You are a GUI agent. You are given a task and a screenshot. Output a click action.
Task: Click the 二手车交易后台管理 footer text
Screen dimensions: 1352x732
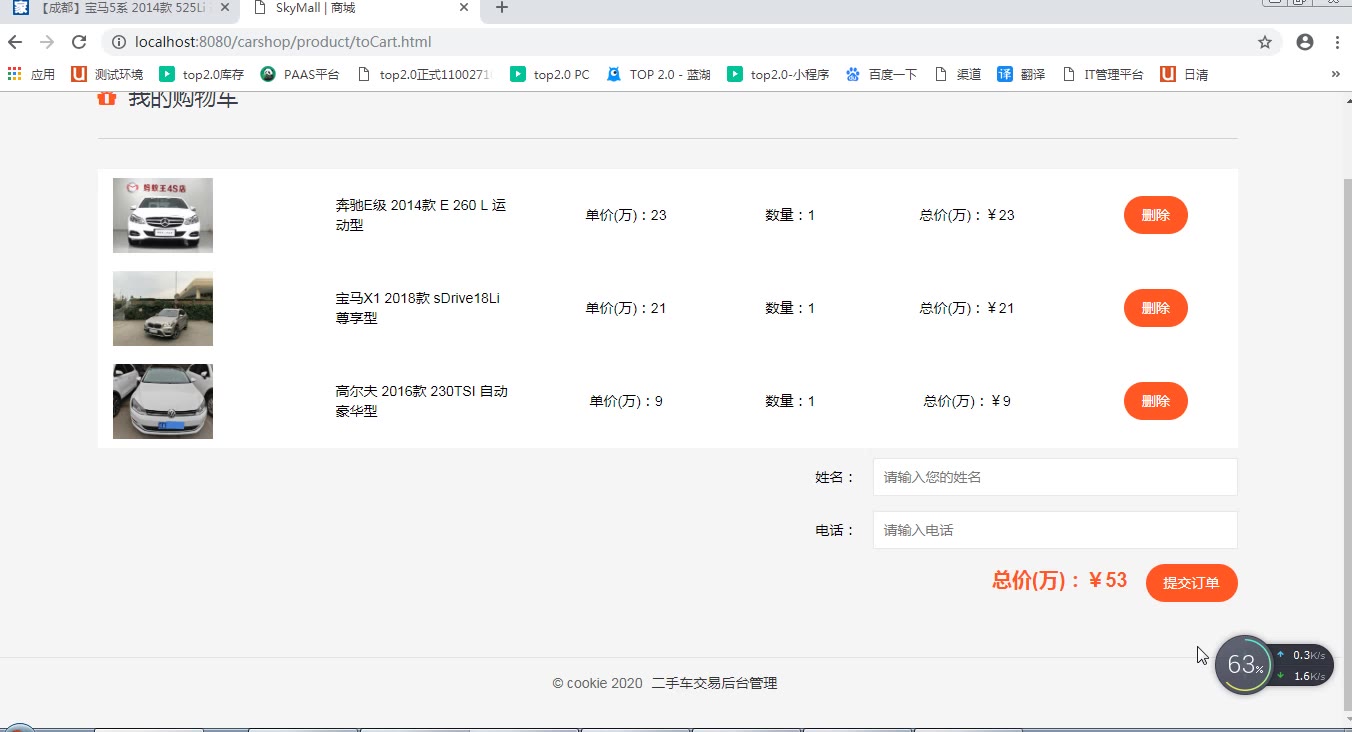pos(714,683)
